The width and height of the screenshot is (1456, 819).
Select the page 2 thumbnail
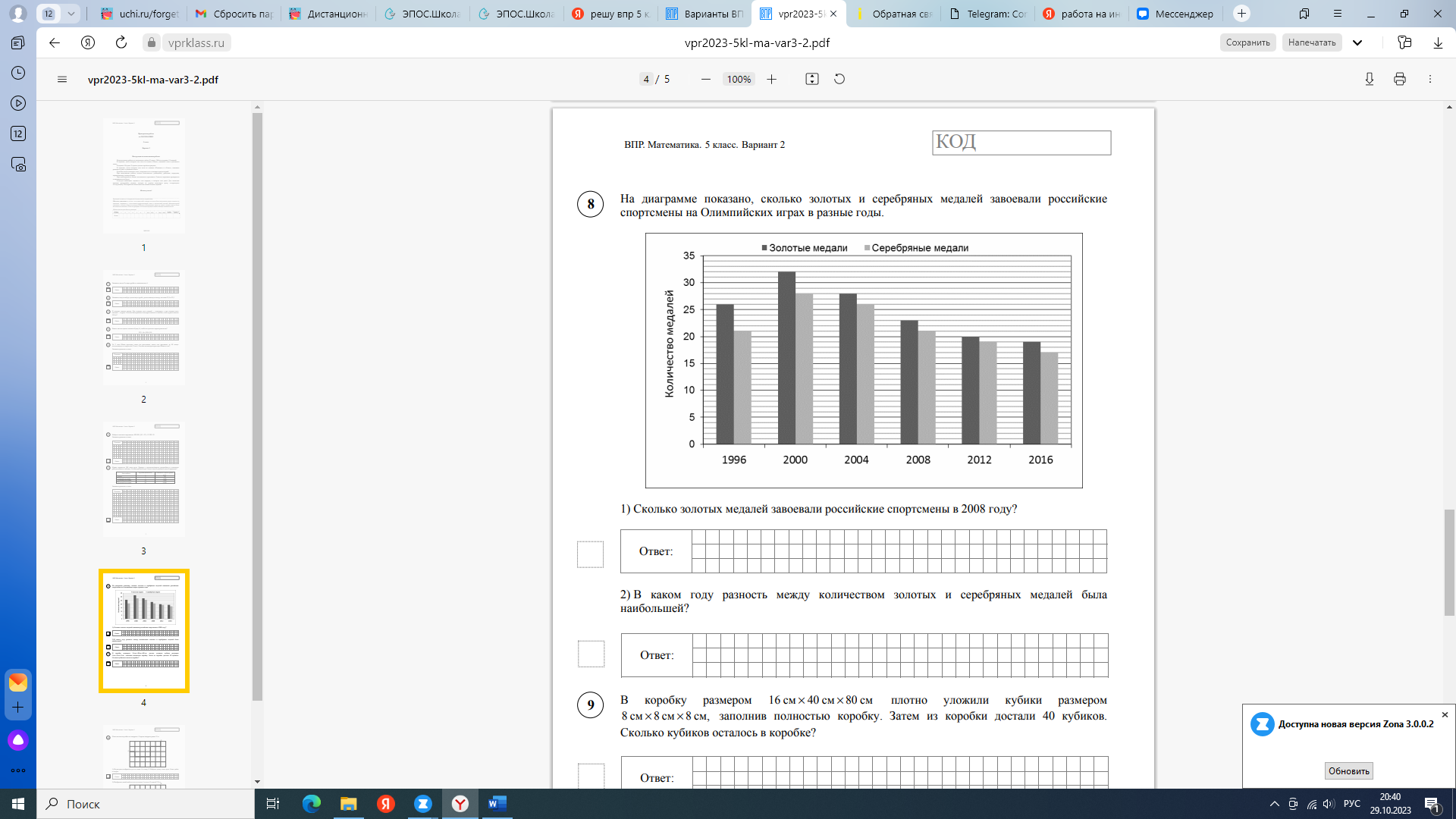point(144,328)
